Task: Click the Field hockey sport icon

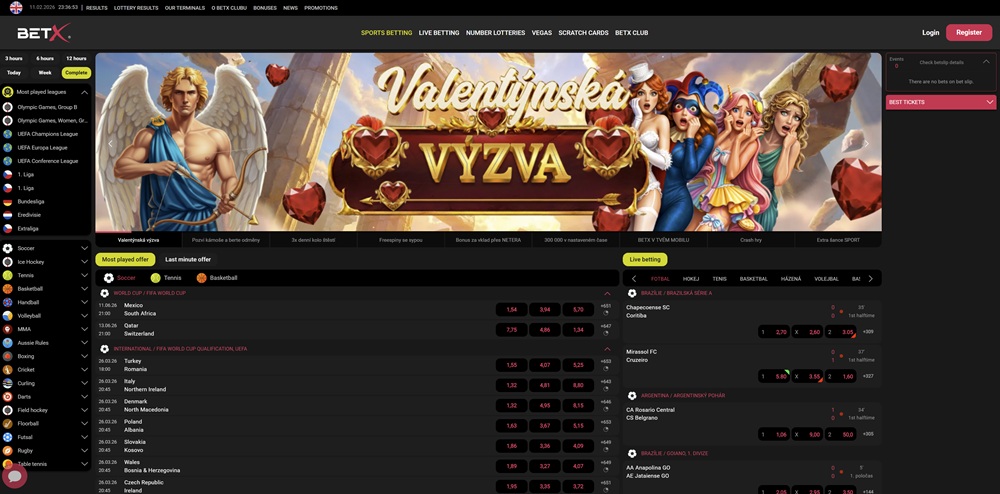Action: 8,410
